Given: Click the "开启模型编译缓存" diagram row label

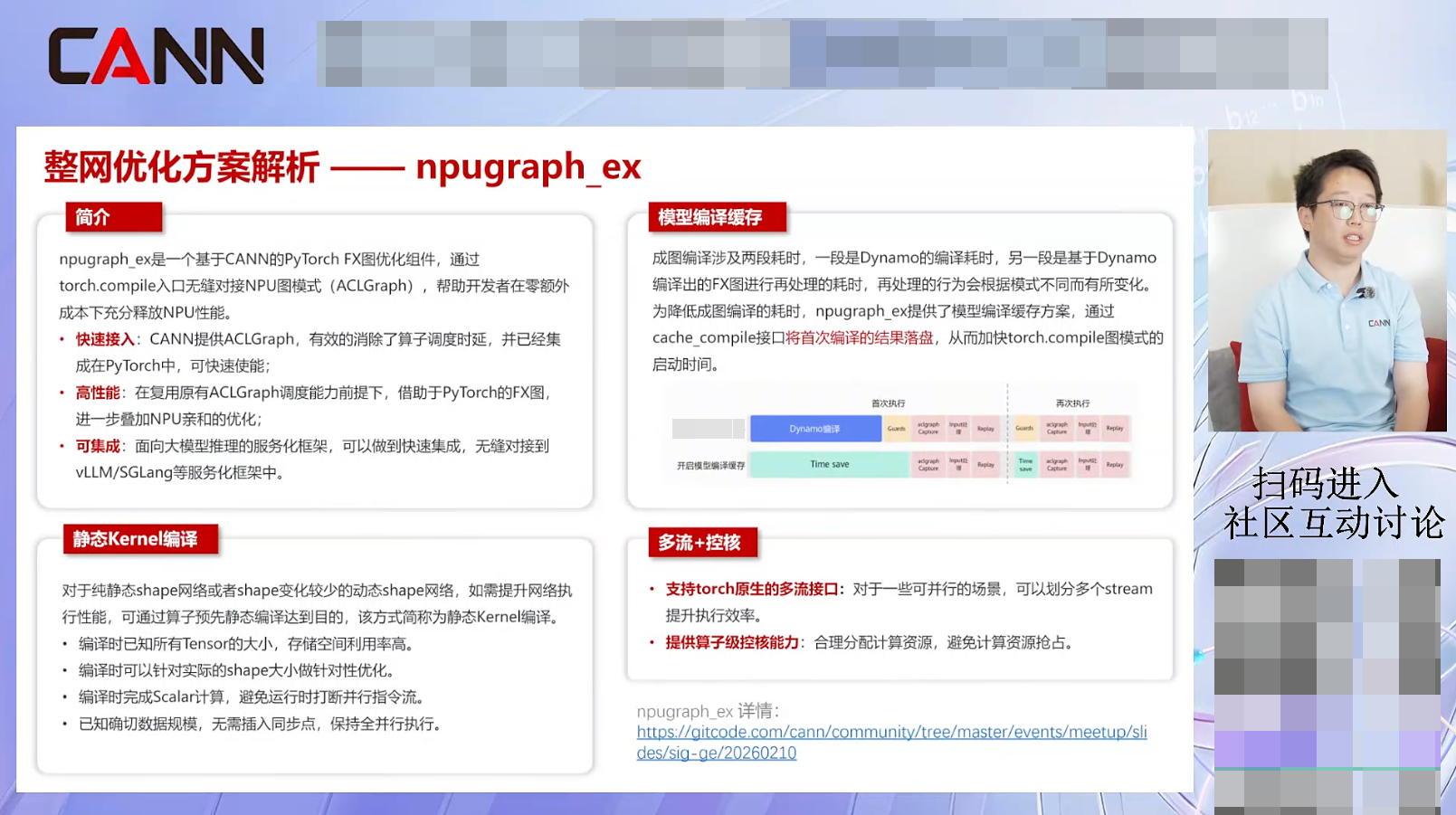Looking at the screenshot, I should coord(710,466).
